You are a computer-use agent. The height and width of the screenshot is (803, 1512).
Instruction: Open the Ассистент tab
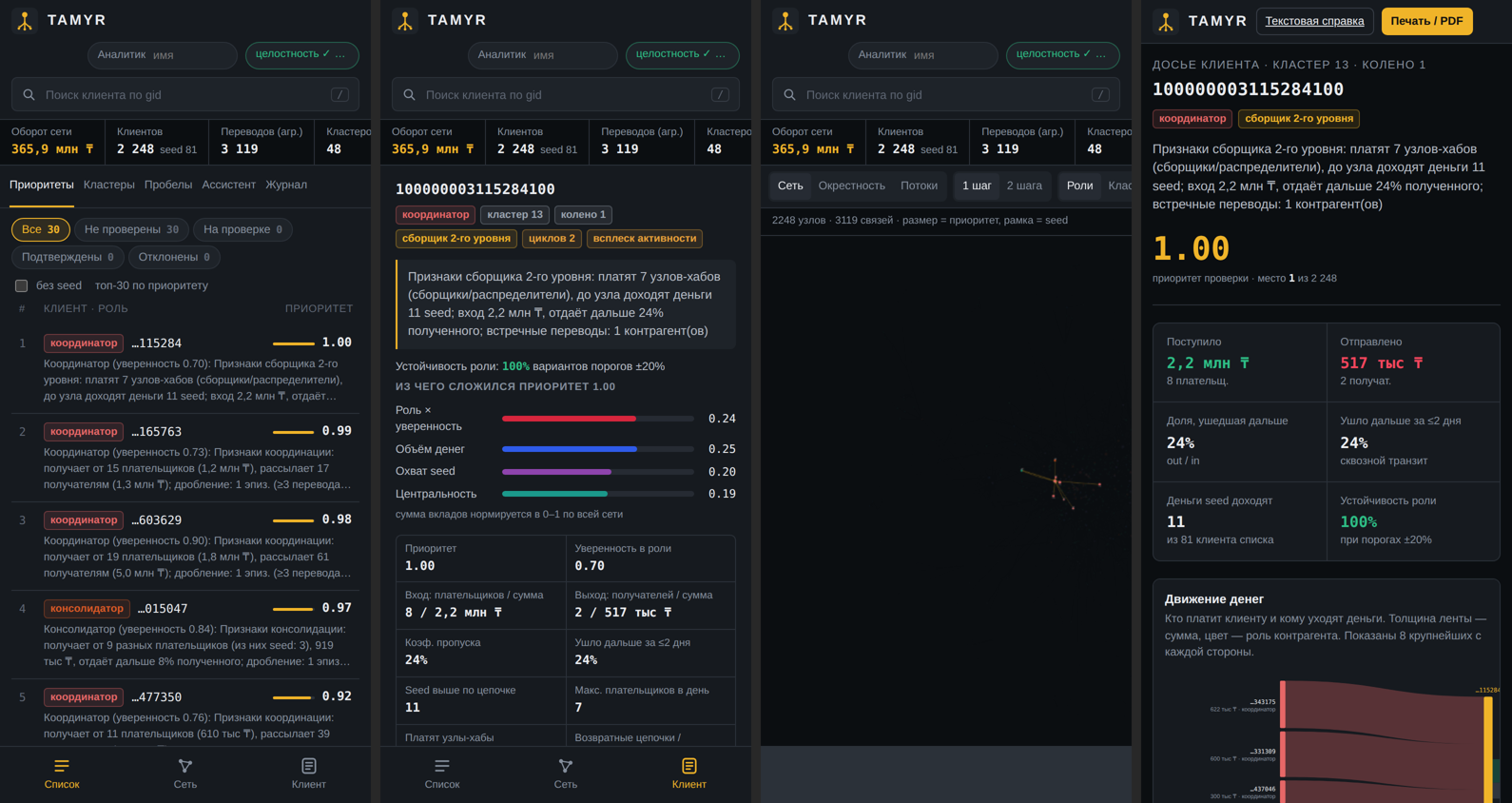pyautogui.click(x=229, y=185)
